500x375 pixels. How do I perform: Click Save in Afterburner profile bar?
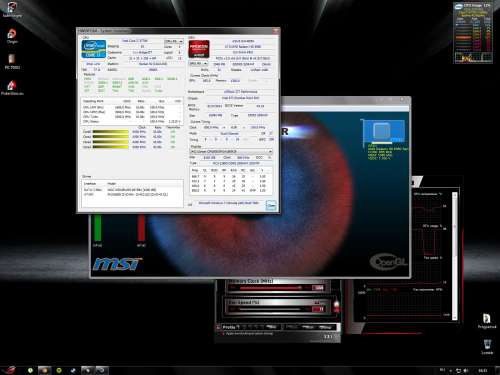pyautogui.click(x=271, y=327)
